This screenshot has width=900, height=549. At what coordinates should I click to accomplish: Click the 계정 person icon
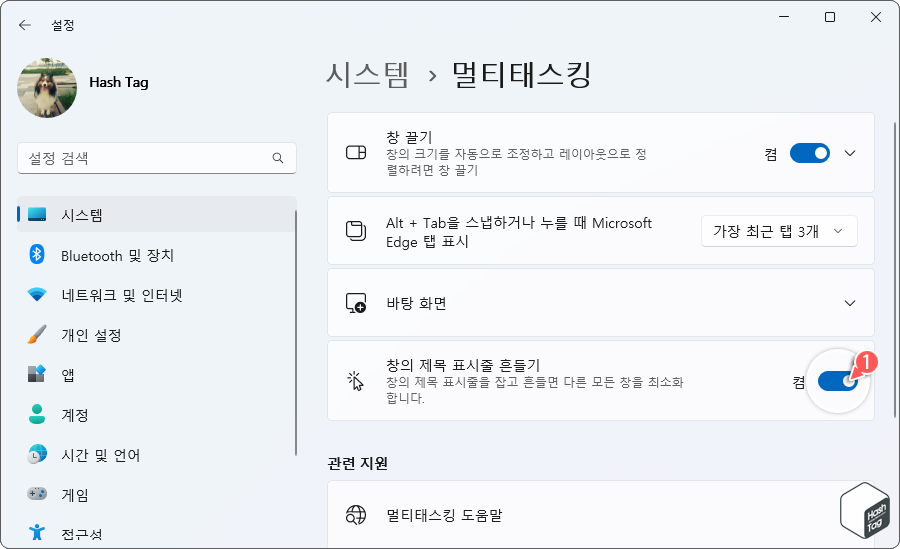[37, 415]
